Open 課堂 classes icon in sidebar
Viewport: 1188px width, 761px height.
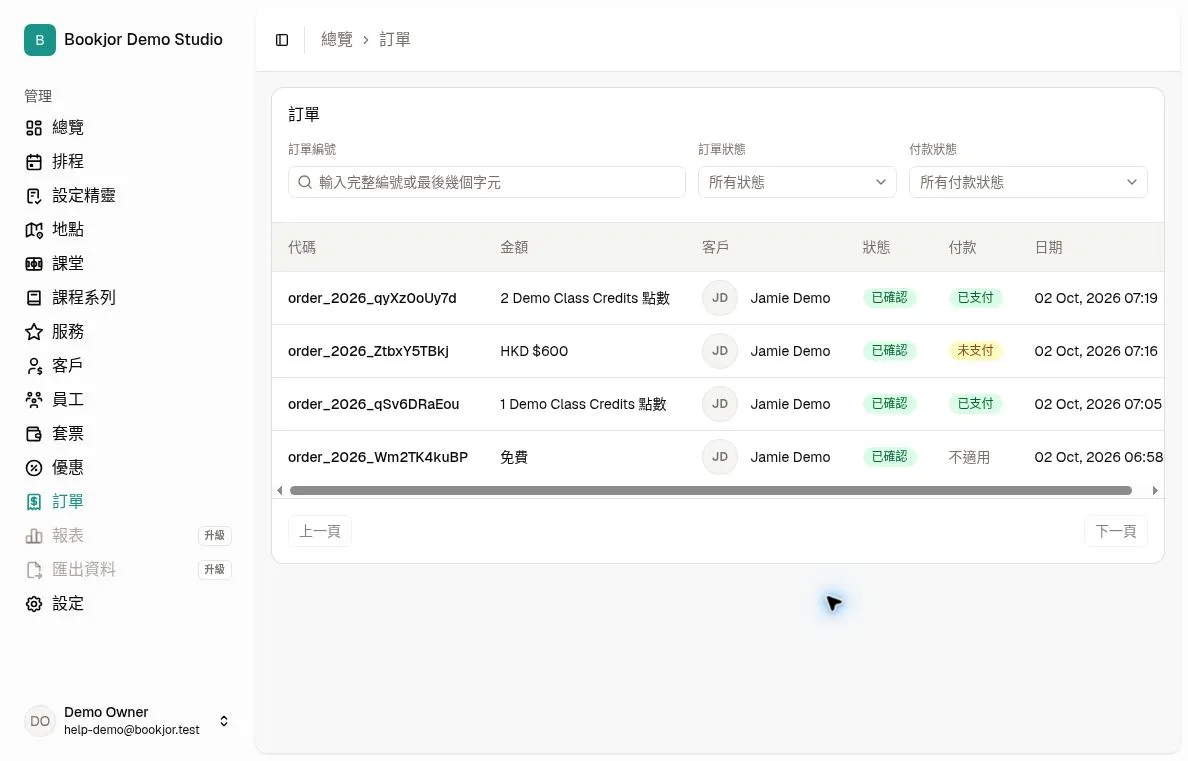coord(34,265)
